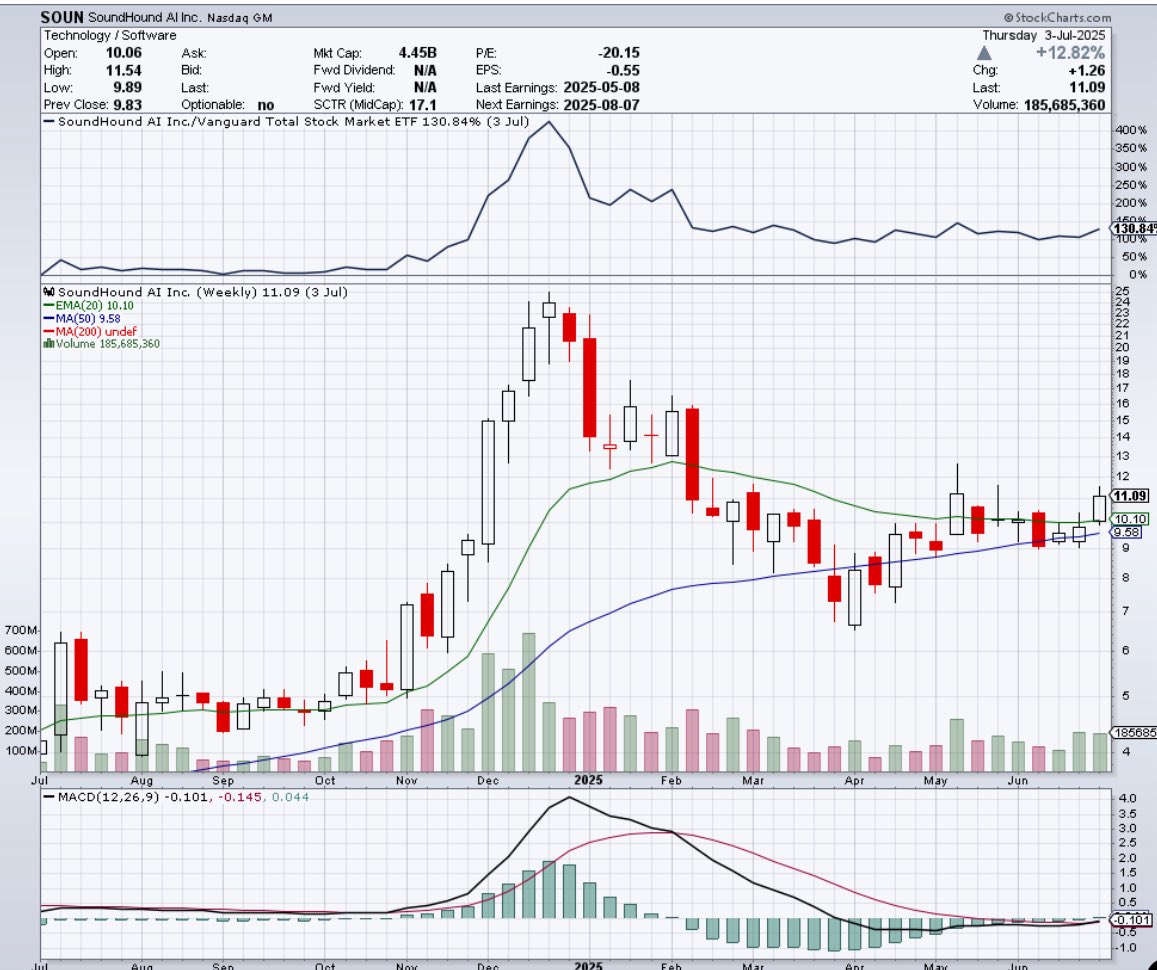Click the Optionable value no
The height and width of the screenshot is (970, 1157).
266,105
